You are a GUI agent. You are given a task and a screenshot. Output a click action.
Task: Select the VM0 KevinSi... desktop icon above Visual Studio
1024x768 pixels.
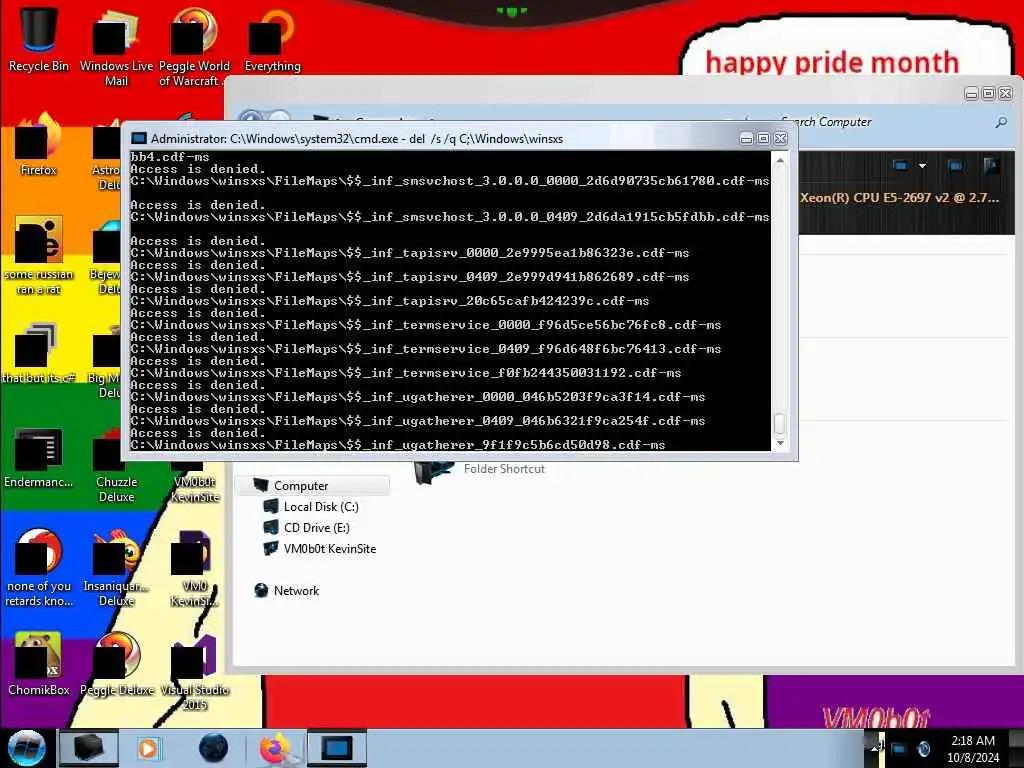click(x=194, y=568)
